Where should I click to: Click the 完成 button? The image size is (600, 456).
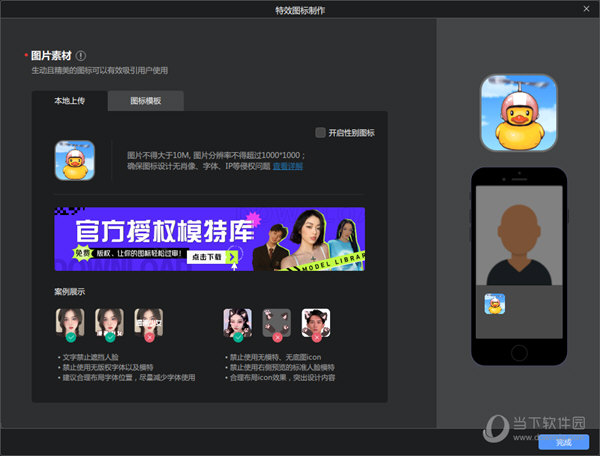(564, 442)
